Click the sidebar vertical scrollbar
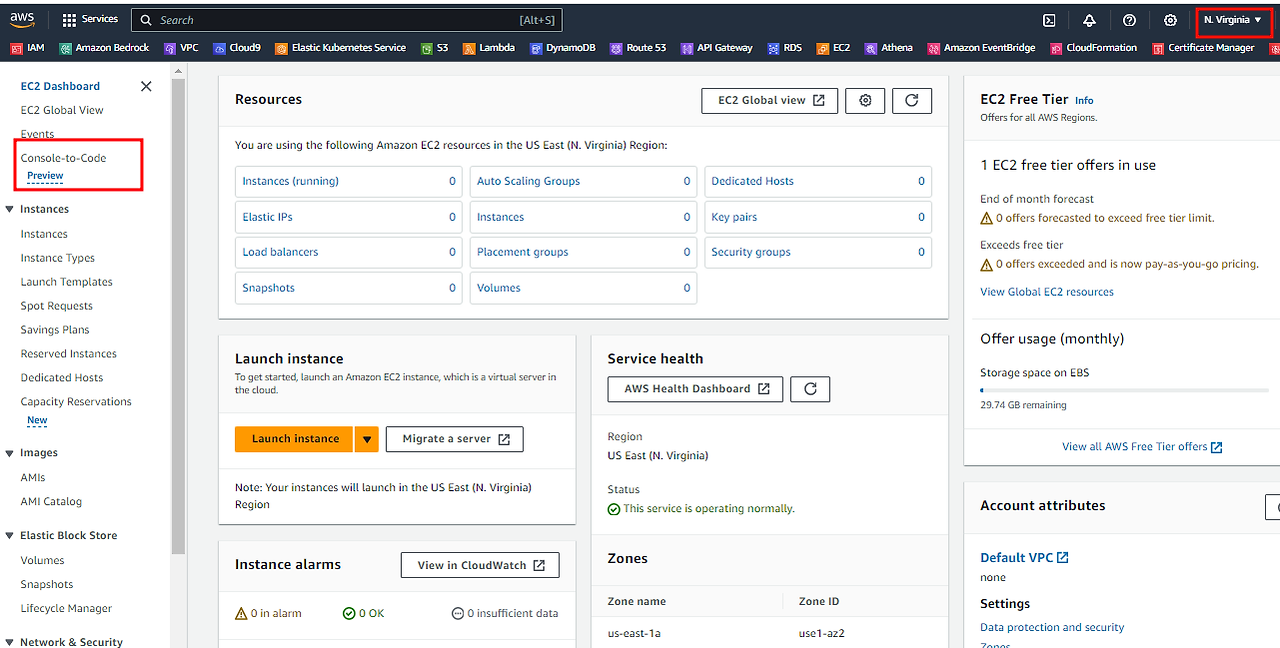Viewport: 1280px width, 648px height. [x=178, y=314]
